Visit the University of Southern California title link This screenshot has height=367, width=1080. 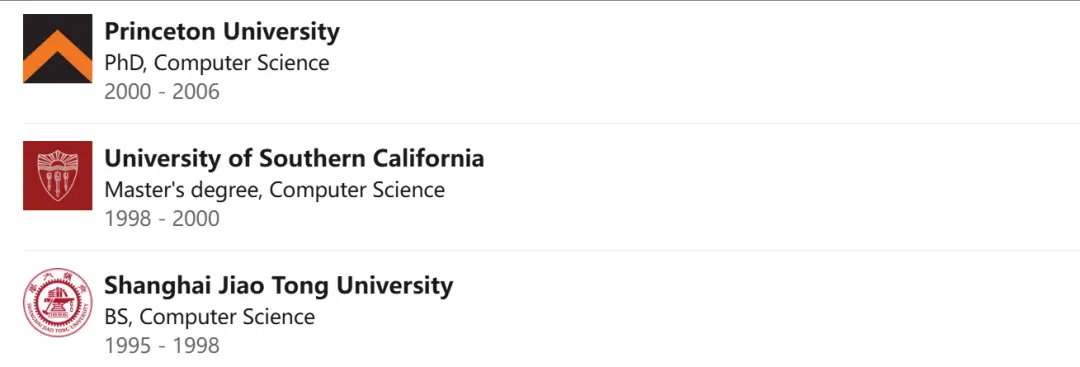click(294, 159)
